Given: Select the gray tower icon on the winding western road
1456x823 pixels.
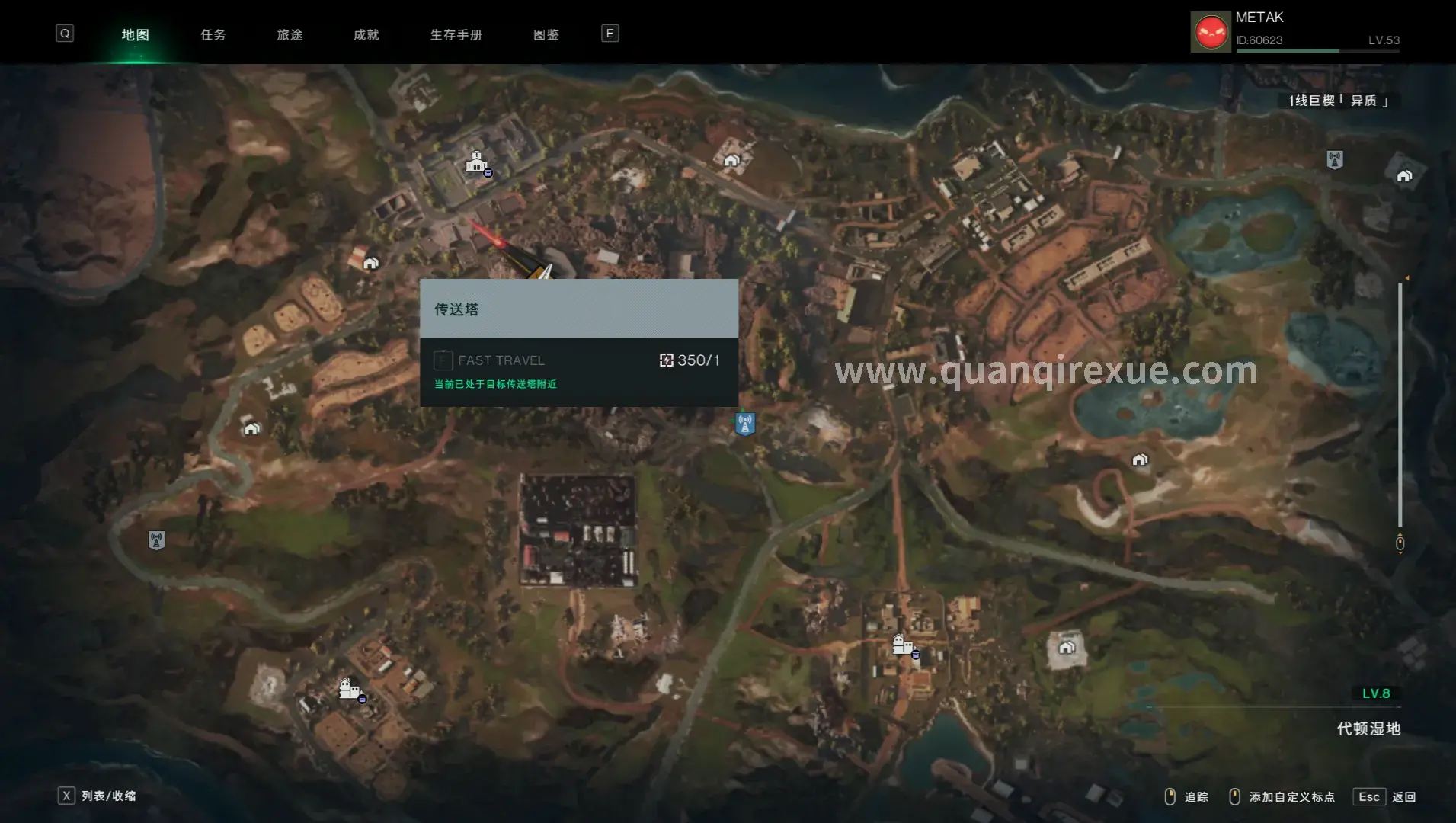Looking at the screenshot, I should 156,540.
